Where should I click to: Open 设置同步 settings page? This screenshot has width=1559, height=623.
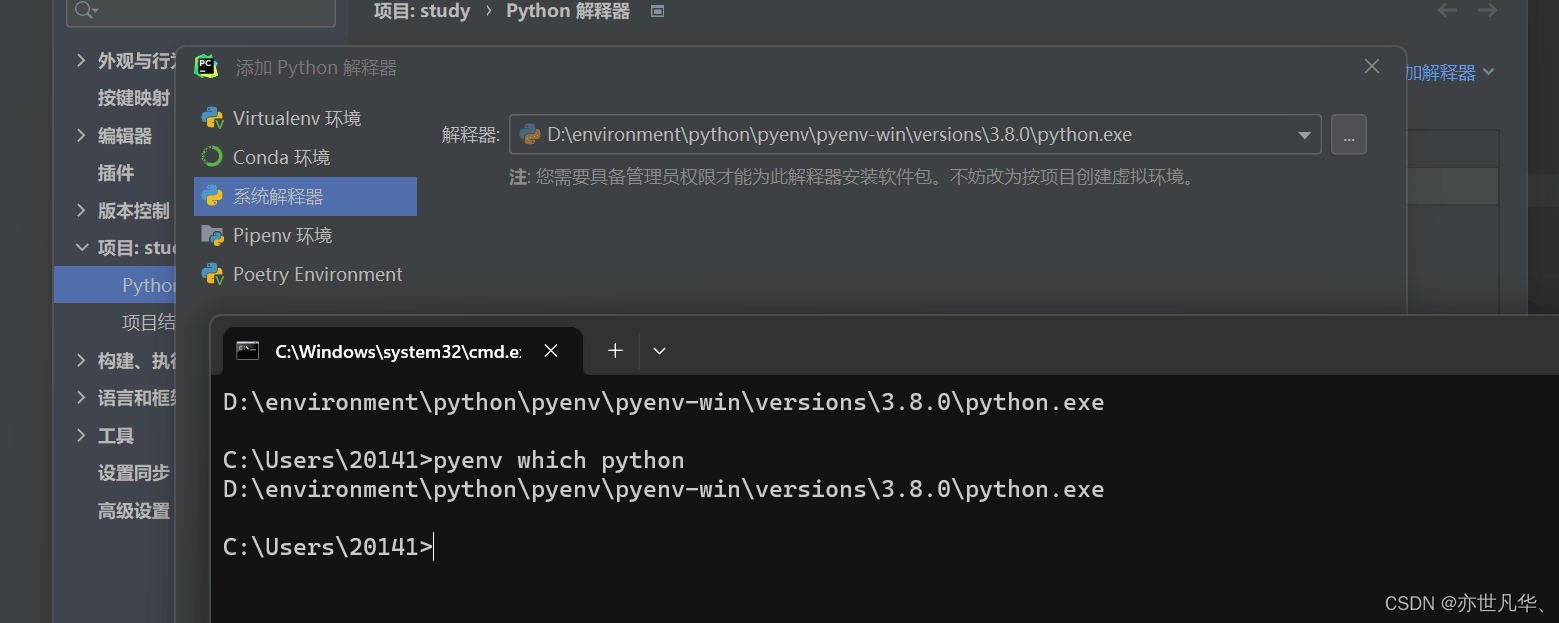[134, 473]
